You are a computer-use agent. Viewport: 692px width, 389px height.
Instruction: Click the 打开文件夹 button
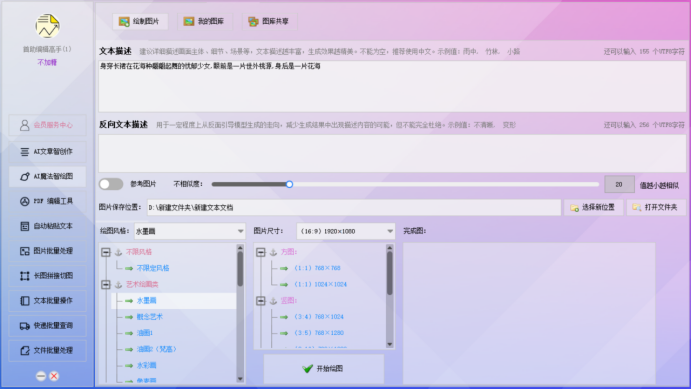(x=656, y=208)
